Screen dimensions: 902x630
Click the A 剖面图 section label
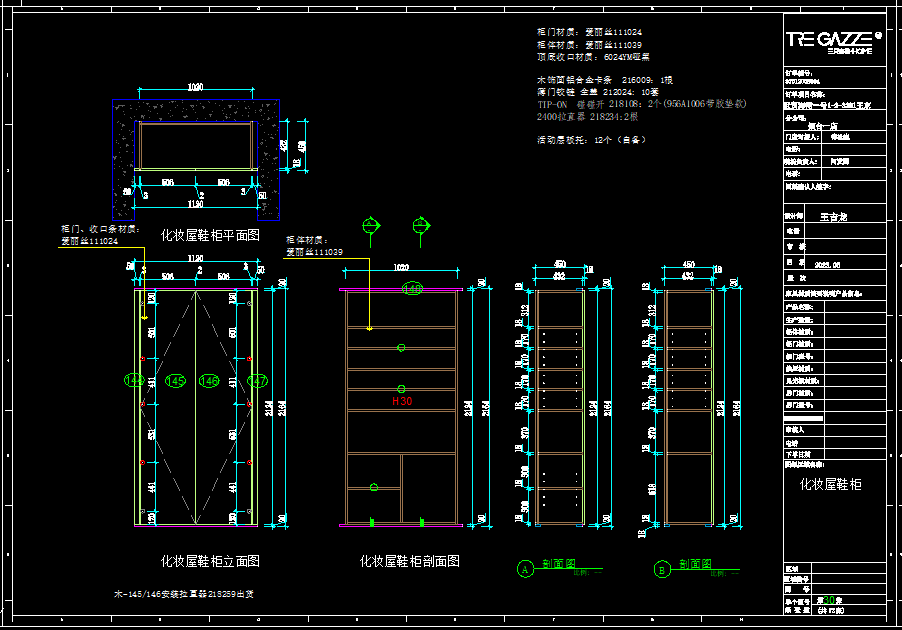pyautogui.click(x=559, y=564)
